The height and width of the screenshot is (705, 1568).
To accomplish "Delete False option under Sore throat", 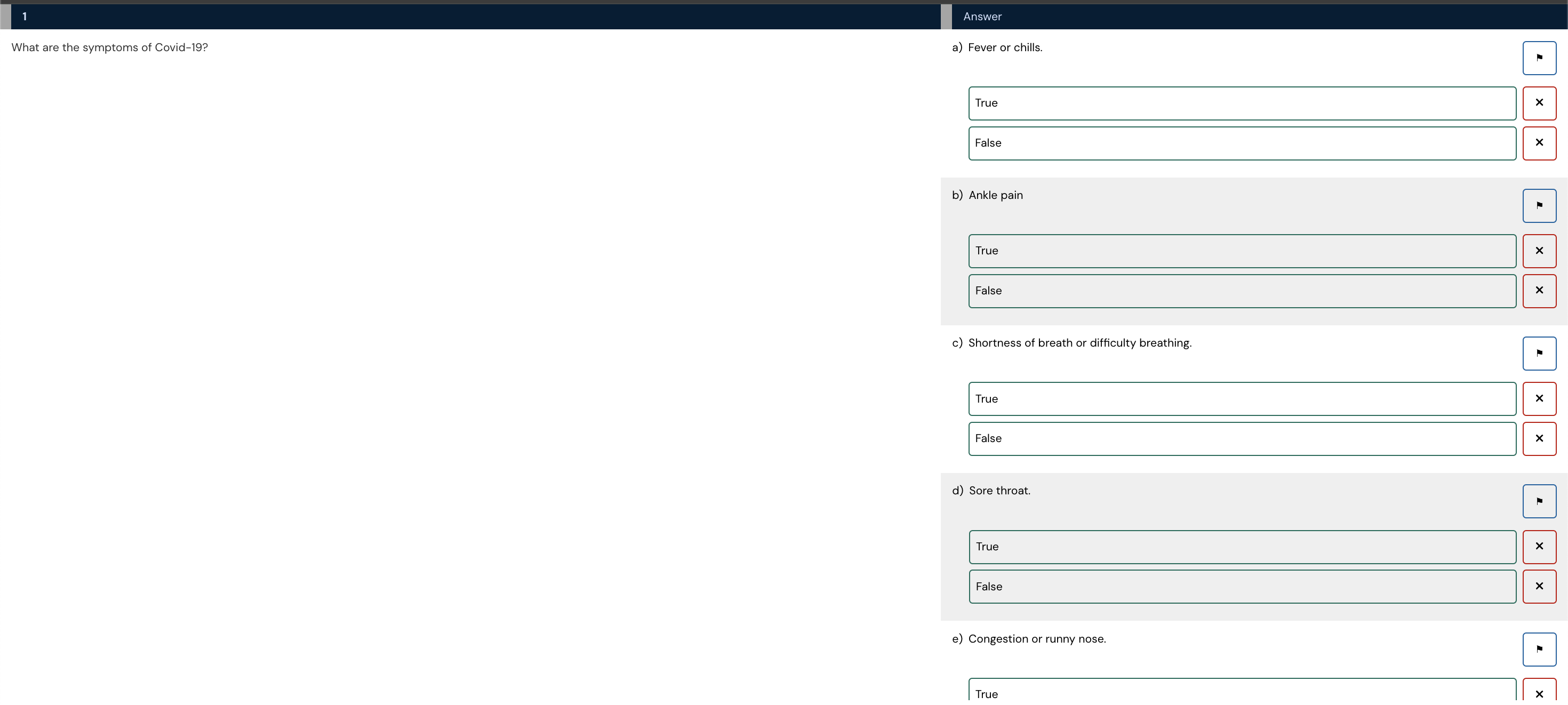I will (x=1539, y=586).
